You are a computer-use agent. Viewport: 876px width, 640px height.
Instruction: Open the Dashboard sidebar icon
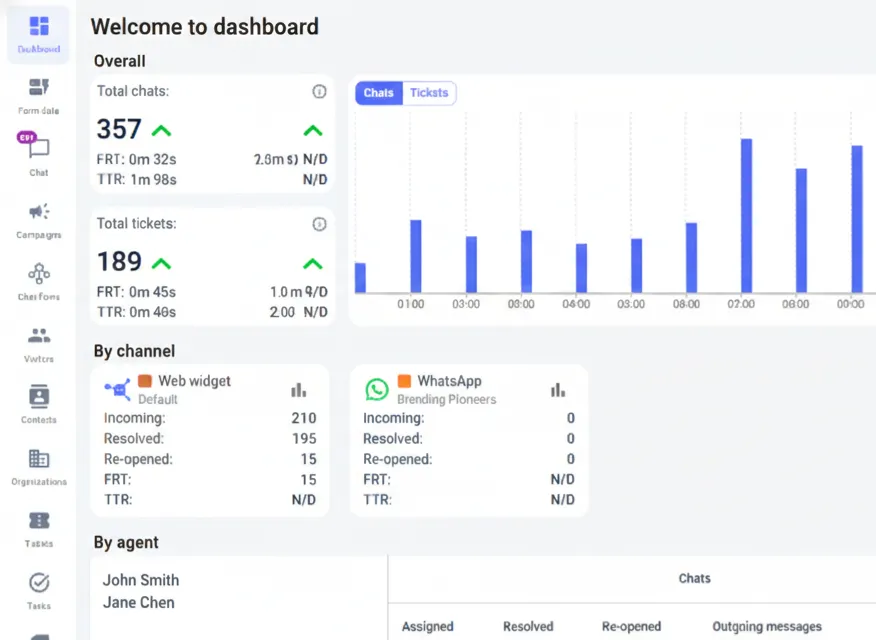point(38,30)
